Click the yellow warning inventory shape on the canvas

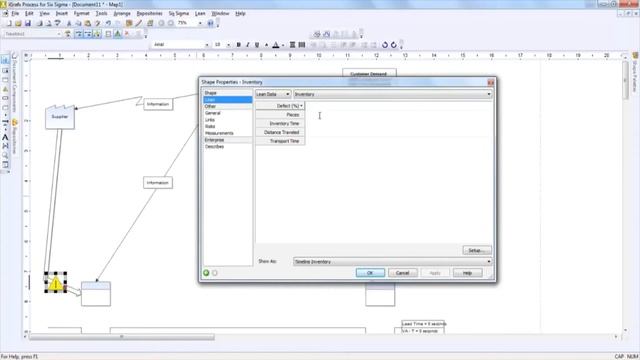click(x=56, y=282)
